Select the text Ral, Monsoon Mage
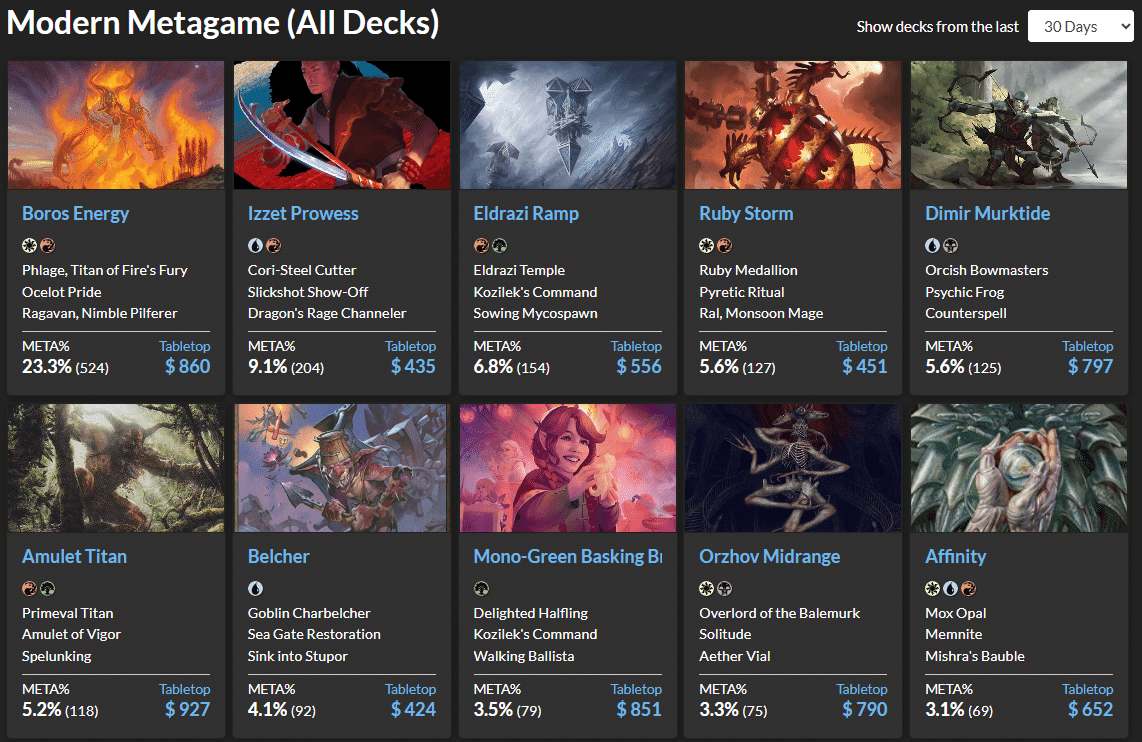Image resolution: width=1142 pixels, height=742 pixels. pos(761,313)
